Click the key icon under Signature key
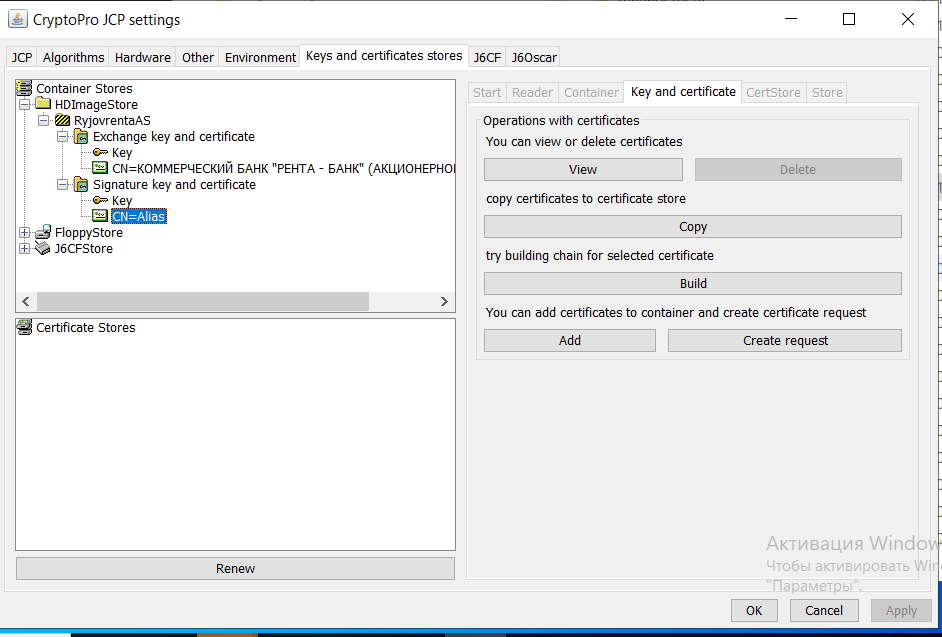942x637 pixels. pyautogui.click(x=100, y=200)
